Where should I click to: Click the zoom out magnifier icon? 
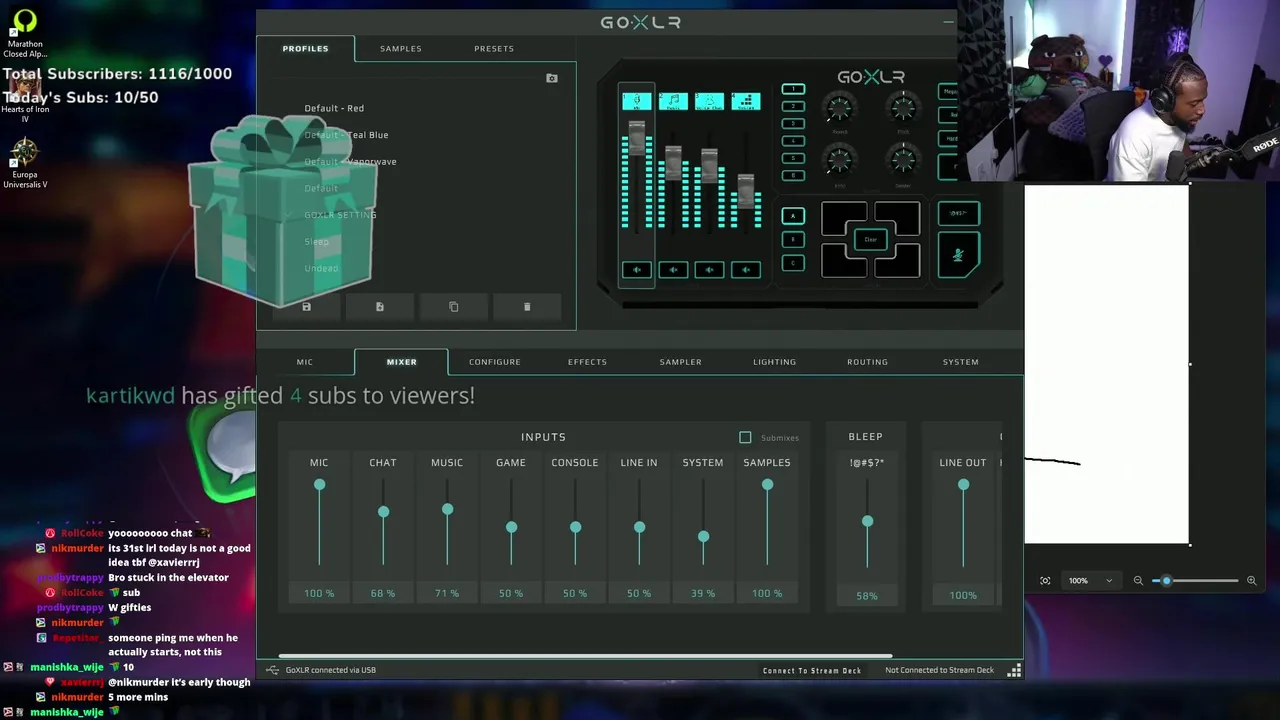click(x=1138, y=581)
